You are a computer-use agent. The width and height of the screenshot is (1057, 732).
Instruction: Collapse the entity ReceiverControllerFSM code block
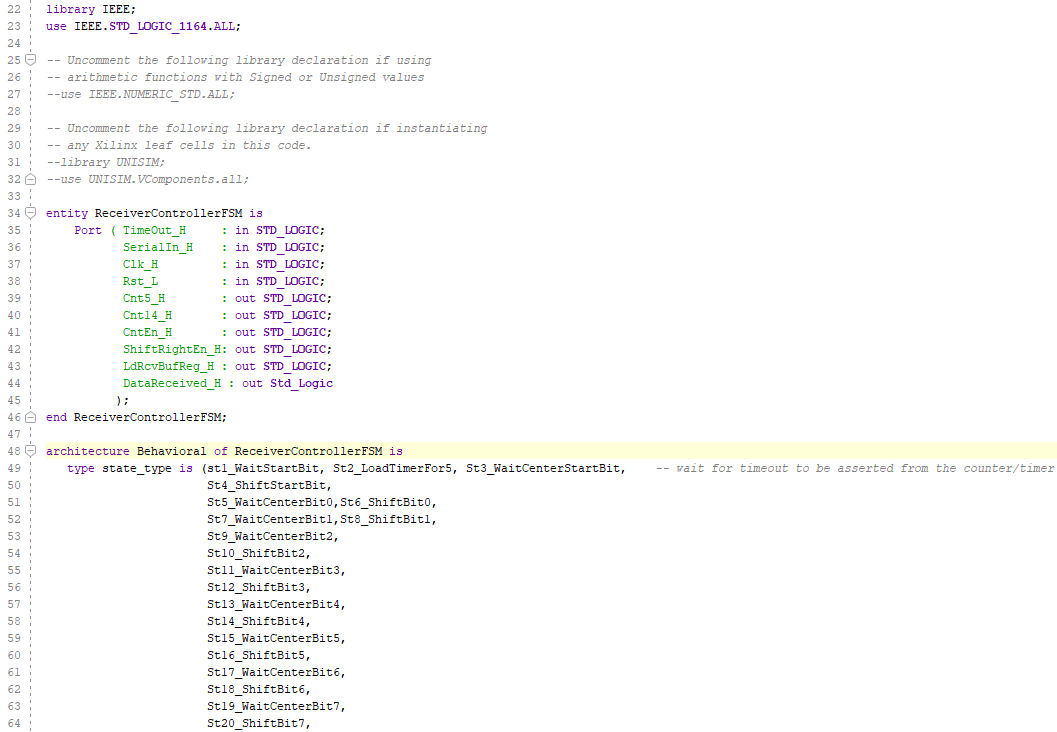(x=31, y=212)
